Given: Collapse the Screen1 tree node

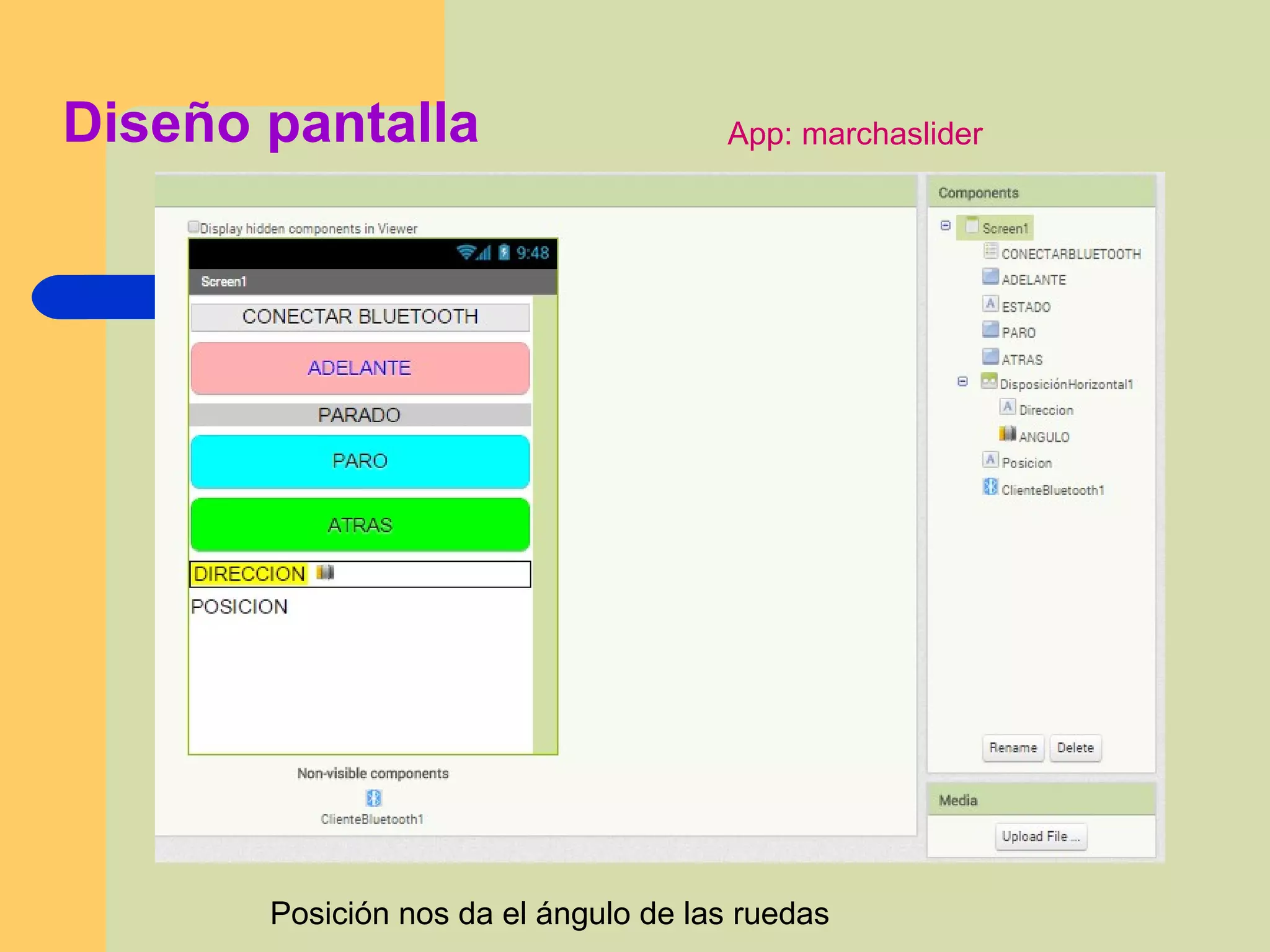Looking at the screenshot, I should (x=946, y=226).
